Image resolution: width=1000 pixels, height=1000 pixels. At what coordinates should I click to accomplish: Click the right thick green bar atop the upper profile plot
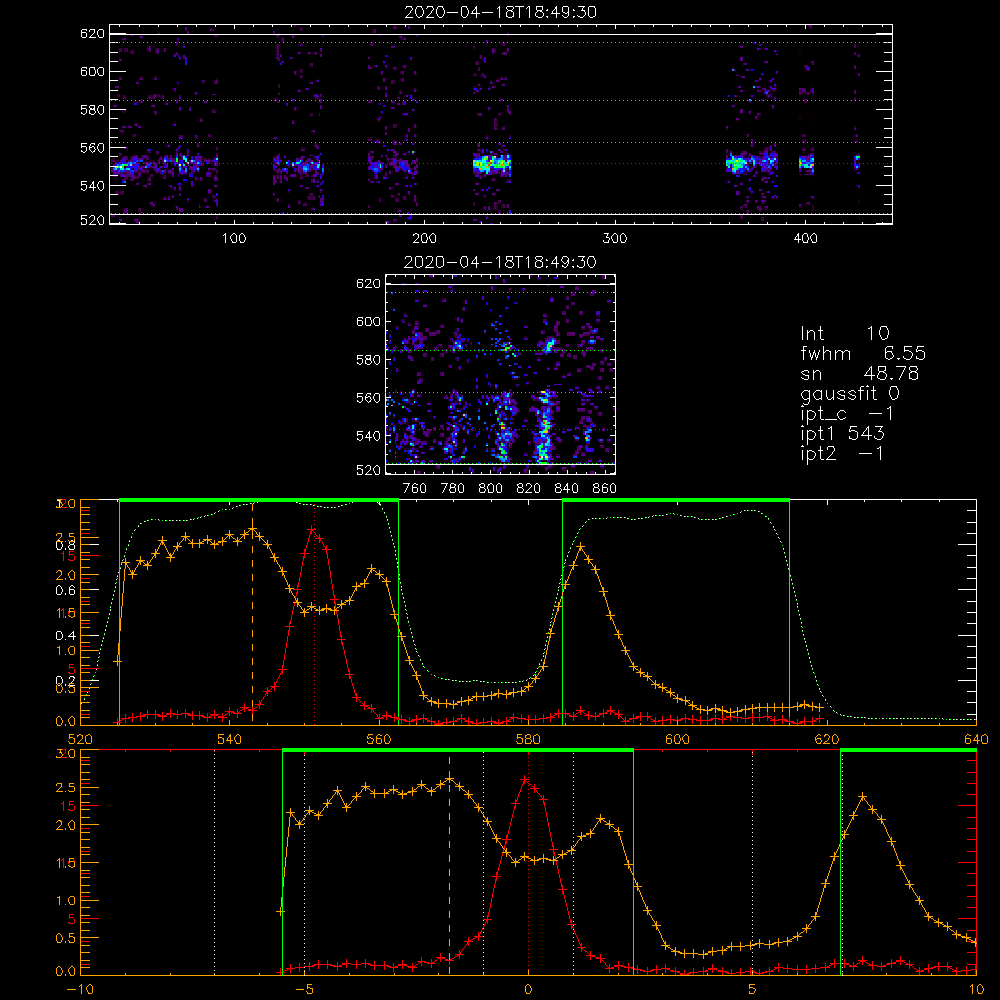click(x=676, y=500)
